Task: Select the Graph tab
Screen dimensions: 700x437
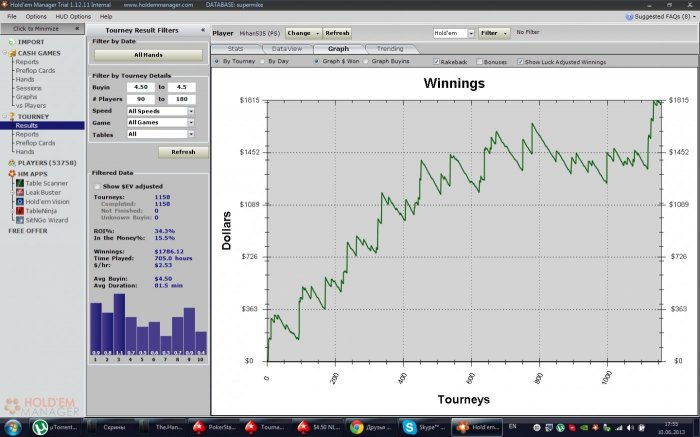Action: pyautogui.click(x=338, y=49)
